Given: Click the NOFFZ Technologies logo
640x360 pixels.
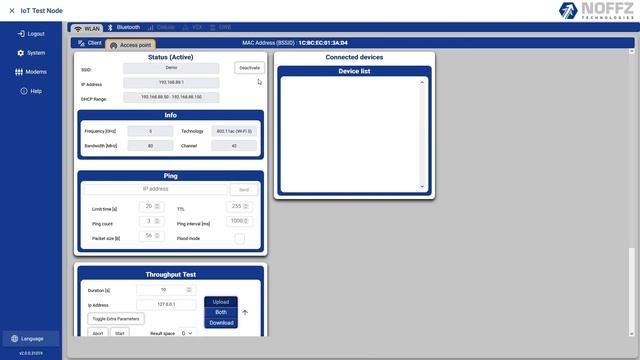Looking at the screenshot, I should (x=597, y=11).
